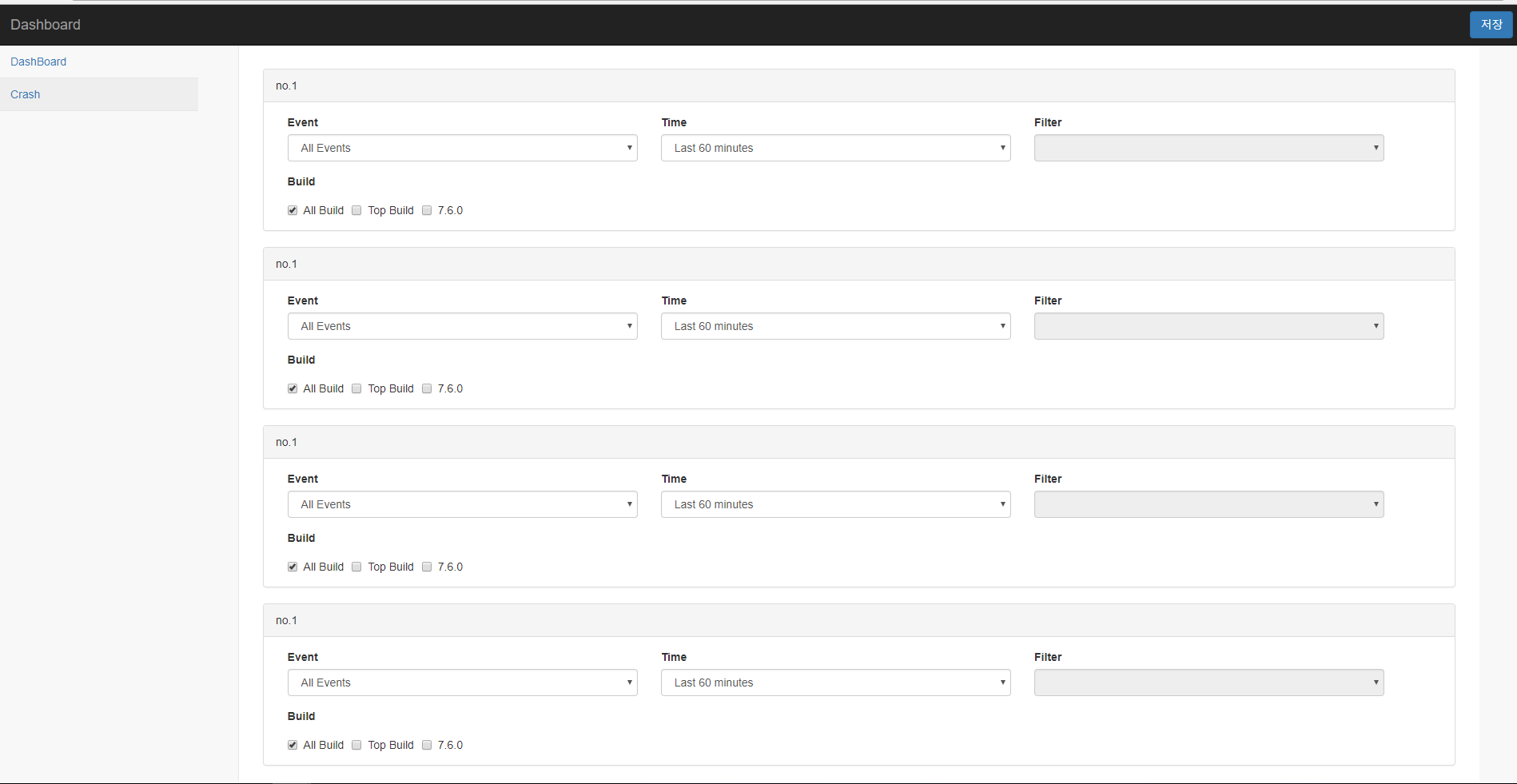Go to the Crash sidebar item
Image resolution: width=1517 pixels, height=784 pixels.
click(x=26, y=94)
